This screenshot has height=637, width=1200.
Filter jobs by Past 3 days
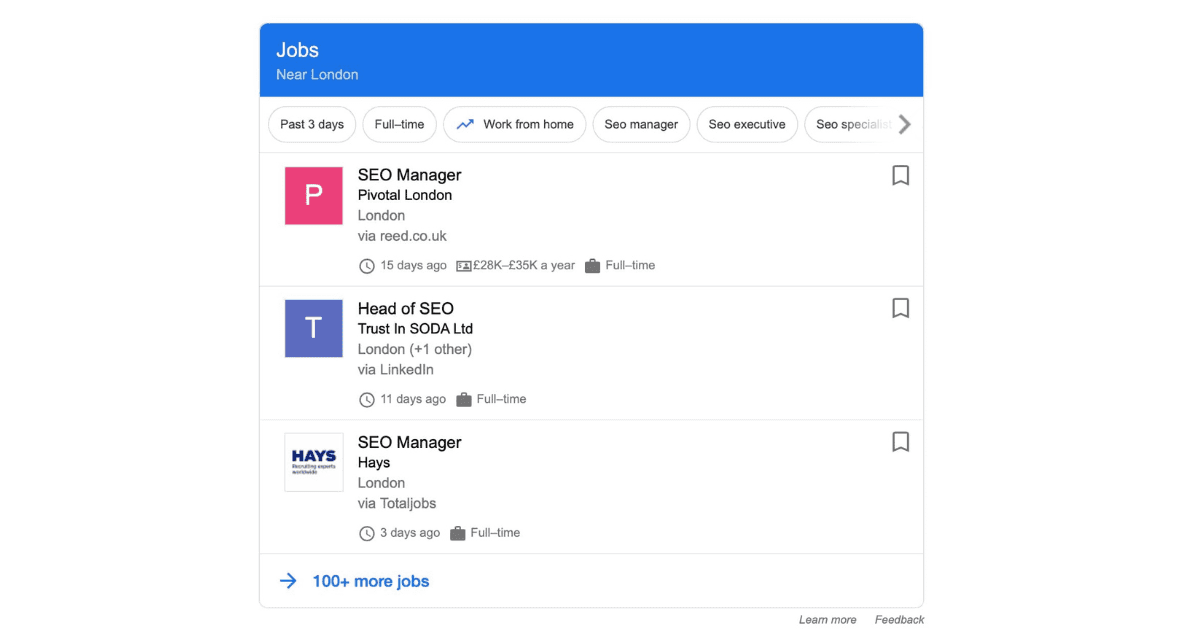(x=312, y=125)
